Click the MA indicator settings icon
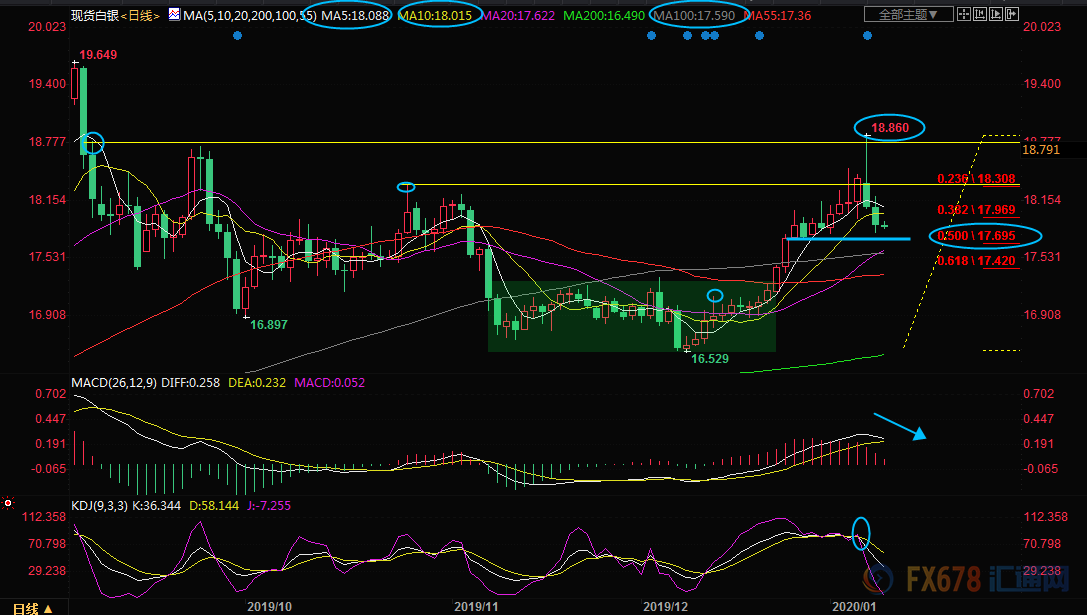1087x615 pixels. 174,16
